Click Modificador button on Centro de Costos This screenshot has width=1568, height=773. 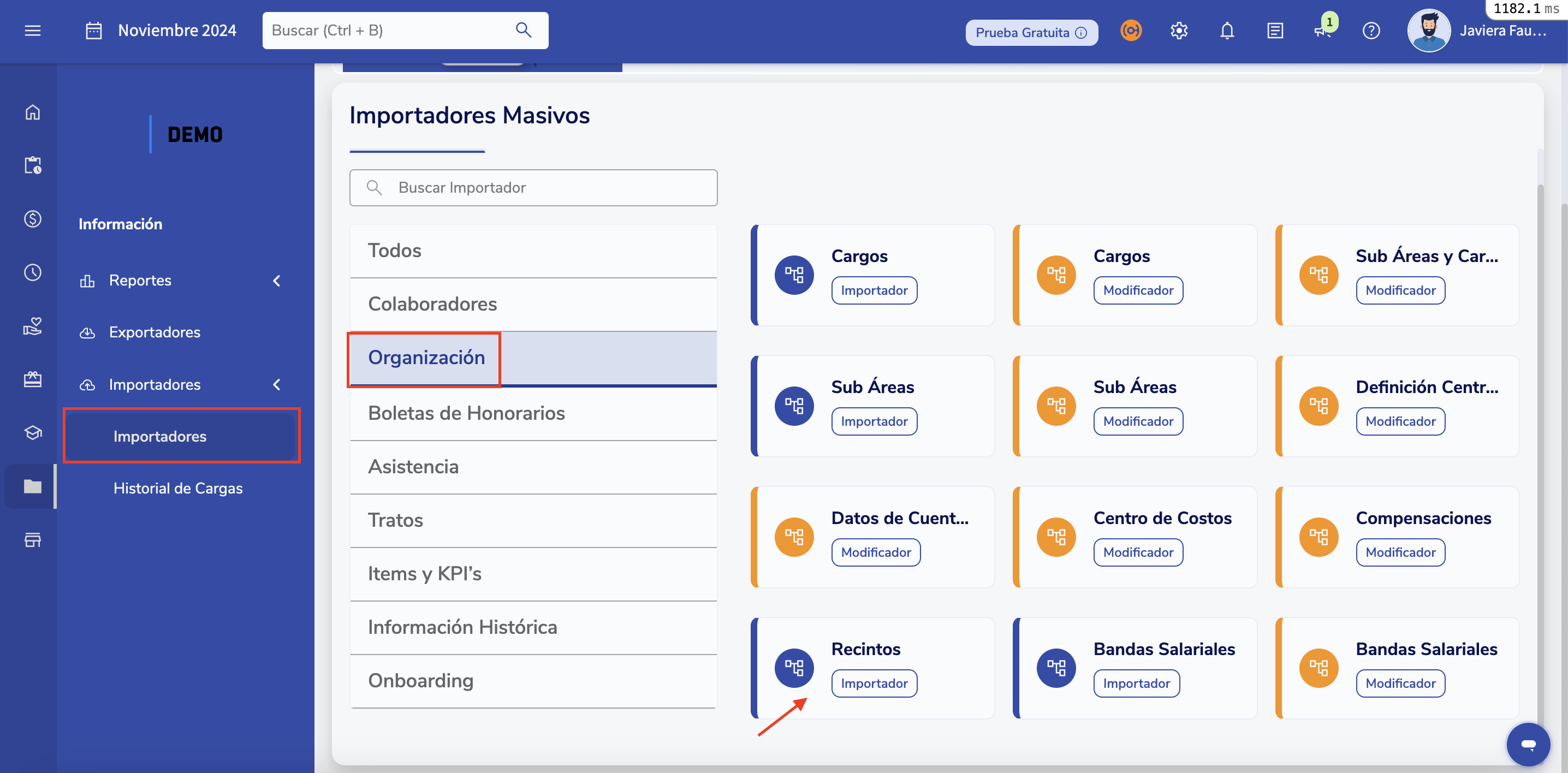(x=1138, y=552)
